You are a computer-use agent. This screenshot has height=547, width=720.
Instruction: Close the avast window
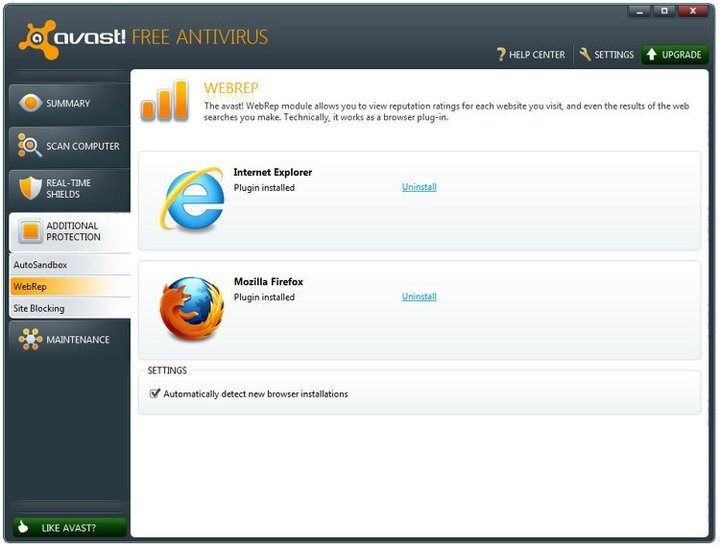point(693,11)
